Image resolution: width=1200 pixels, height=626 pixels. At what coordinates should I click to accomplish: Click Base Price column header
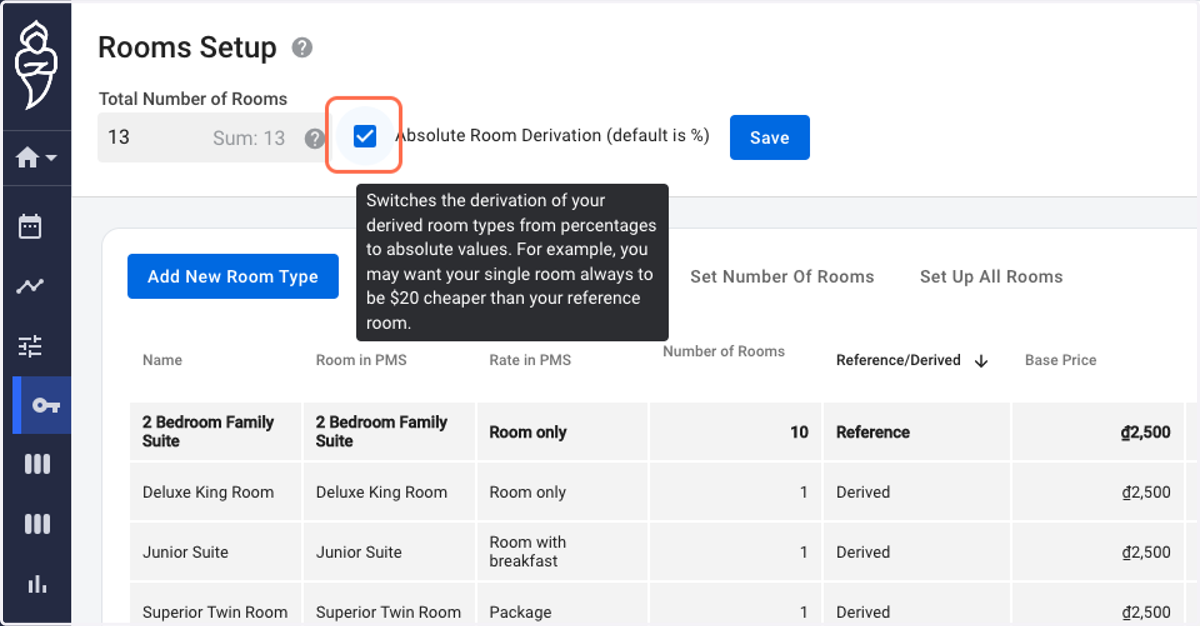coord(1061,360)
